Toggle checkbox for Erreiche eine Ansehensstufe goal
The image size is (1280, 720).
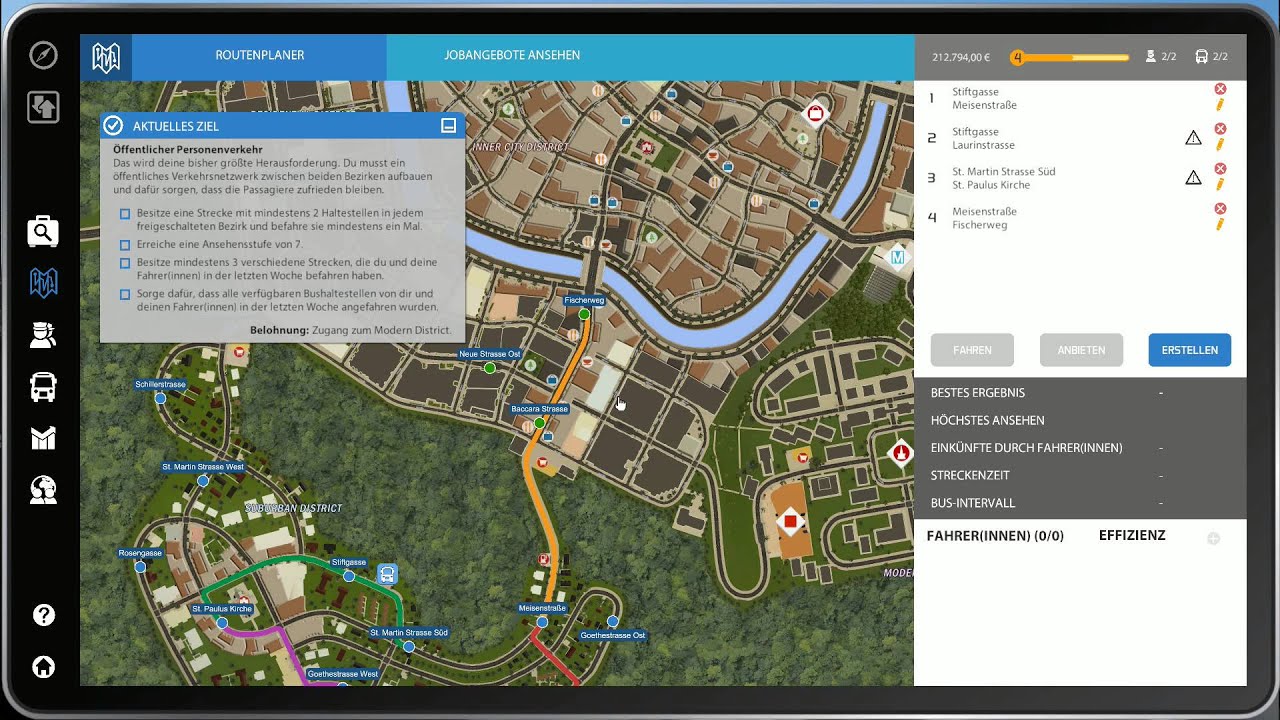point(125,245)
